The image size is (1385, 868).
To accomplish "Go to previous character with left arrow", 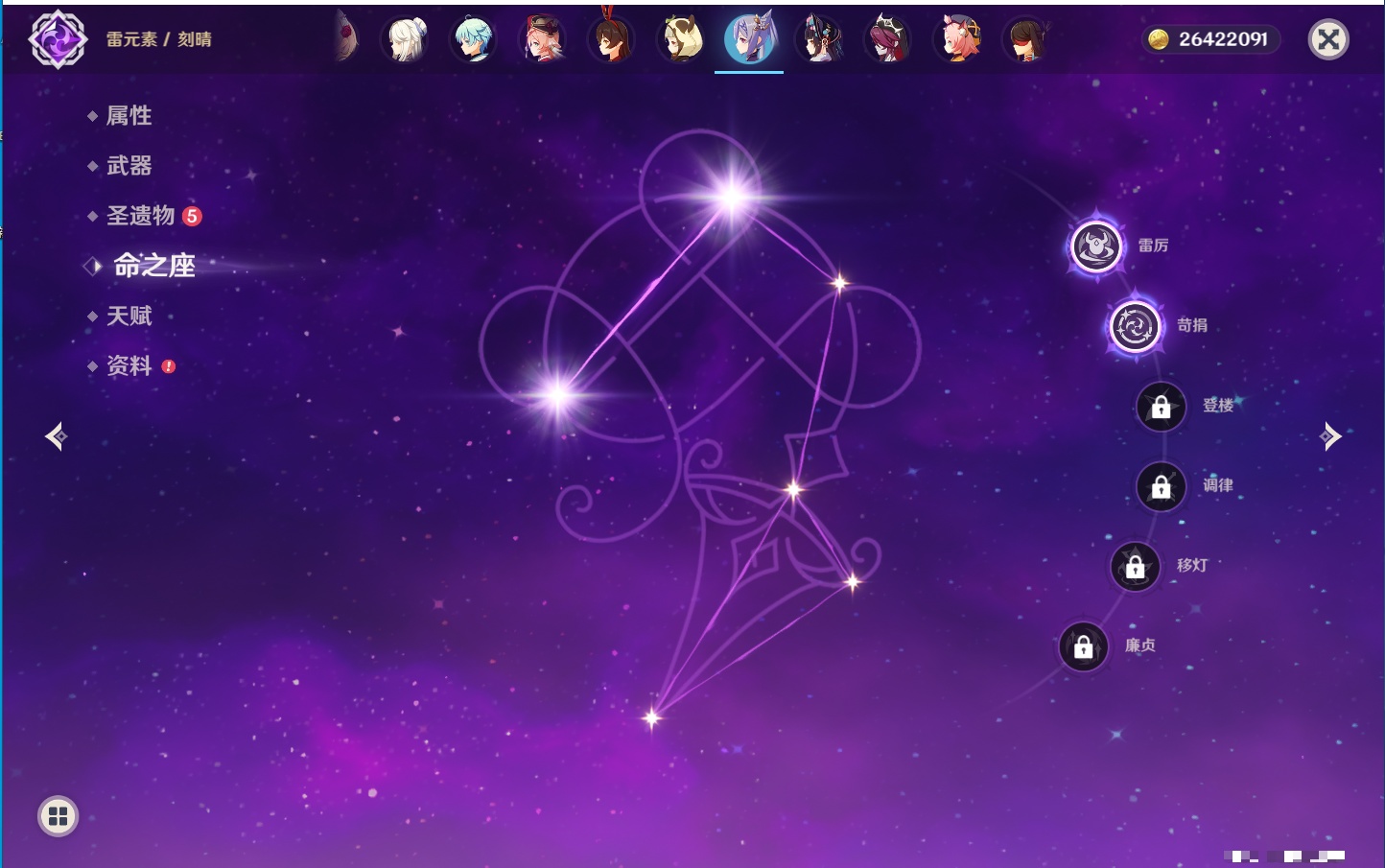I will coord(57,436).
